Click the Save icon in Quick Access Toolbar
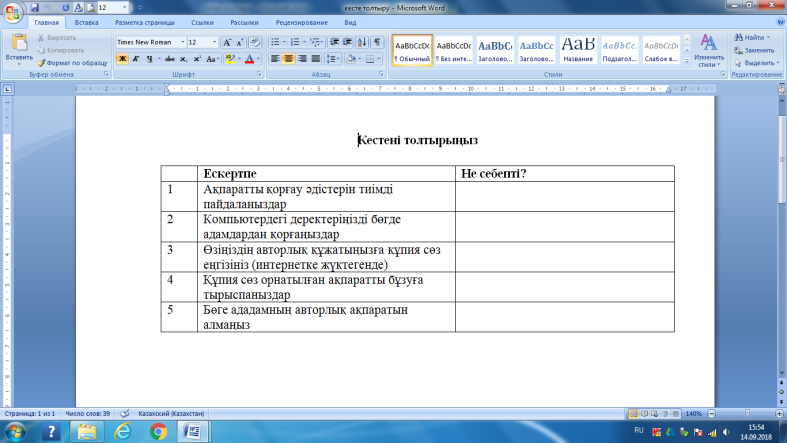Screen dimensions: 787x443 35,8
